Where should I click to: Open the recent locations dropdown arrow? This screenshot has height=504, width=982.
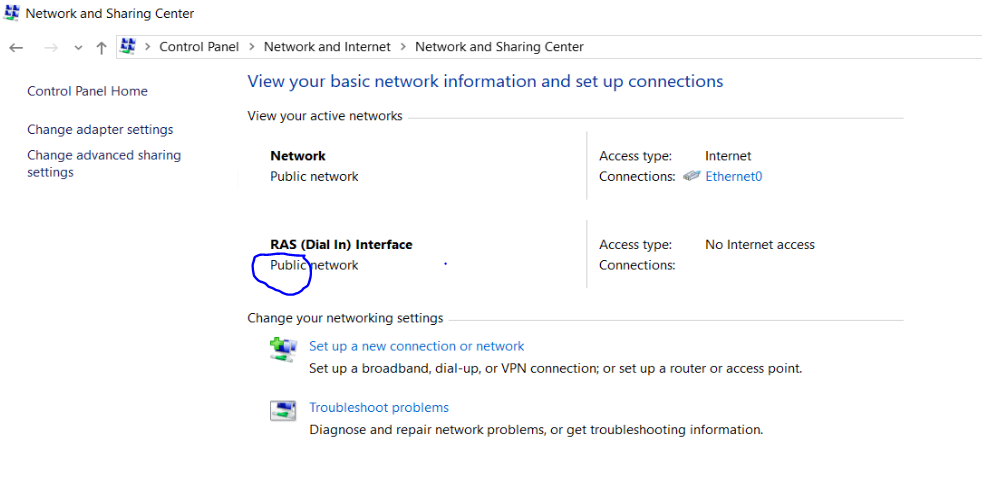pyautogui.click(x=78, y=48)
